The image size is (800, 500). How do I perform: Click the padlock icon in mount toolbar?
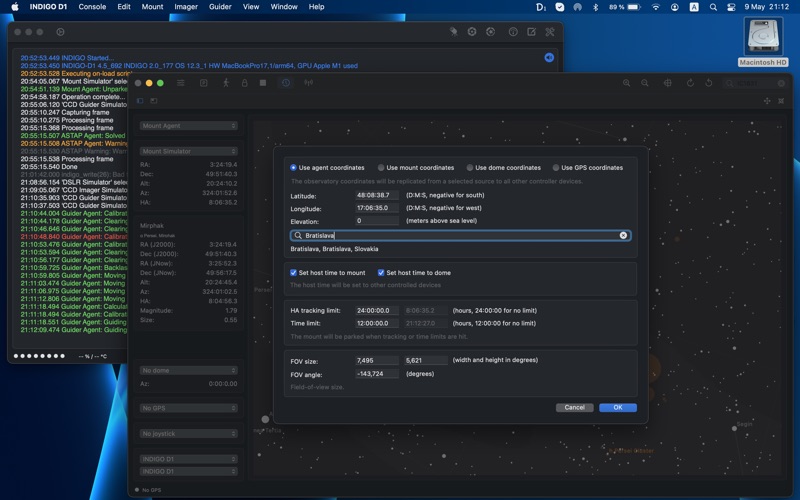244,83
